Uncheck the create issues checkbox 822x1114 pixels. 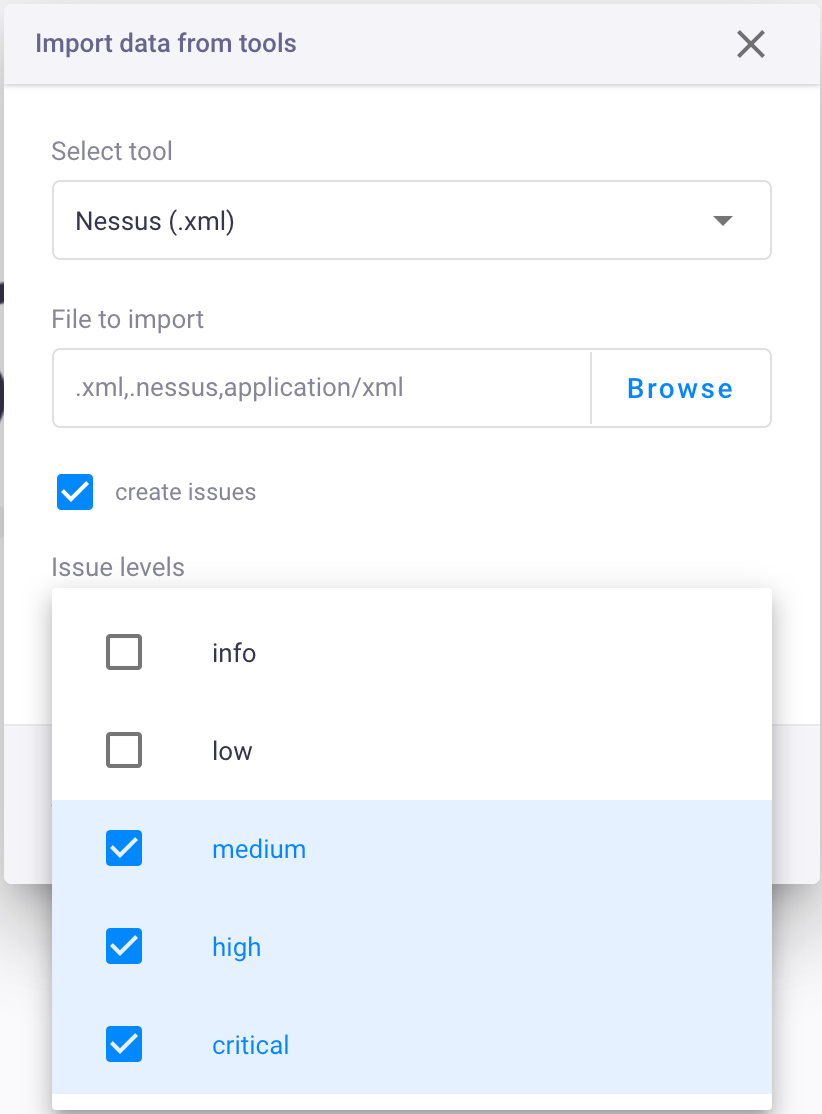pyautogui.click(x=75, y=492)
